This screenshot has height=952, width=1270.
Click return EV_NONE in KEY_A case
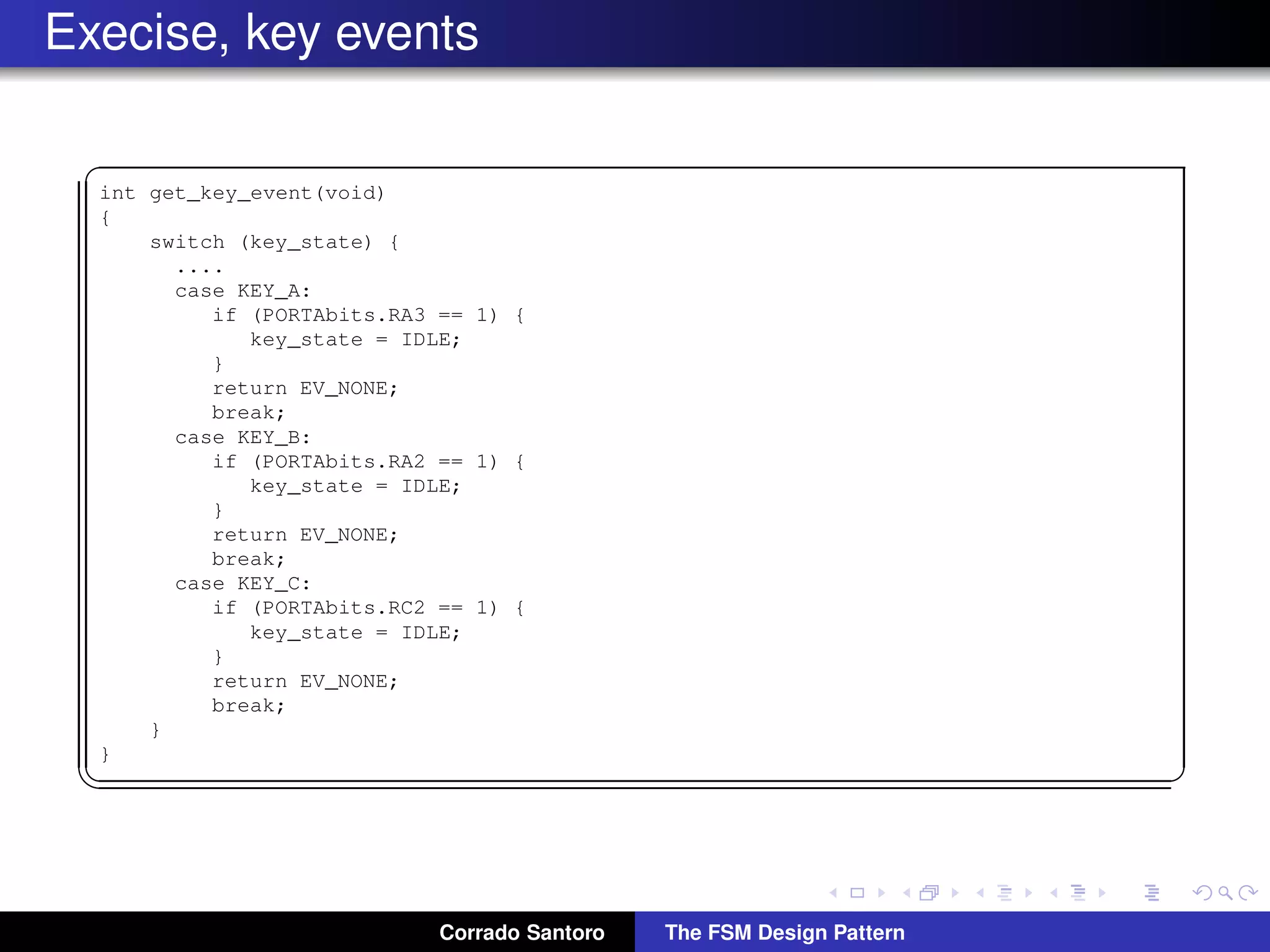click(305, 389)
